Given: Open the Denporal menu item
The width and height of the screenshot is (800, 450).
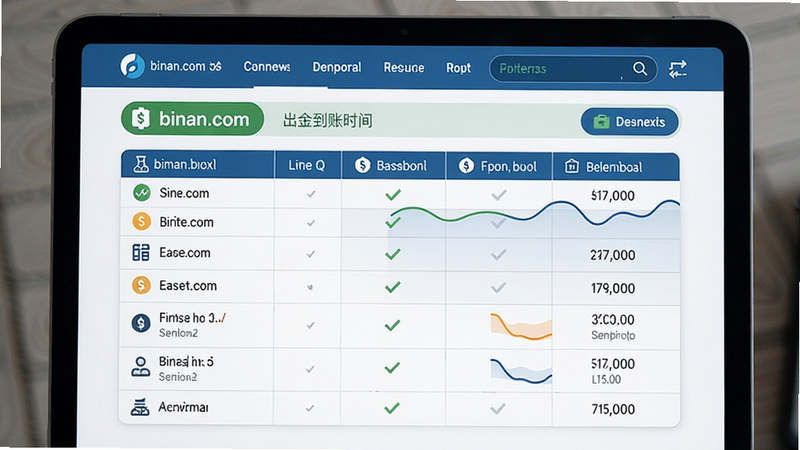Looking at the screenshot, I should pos(337,67).
